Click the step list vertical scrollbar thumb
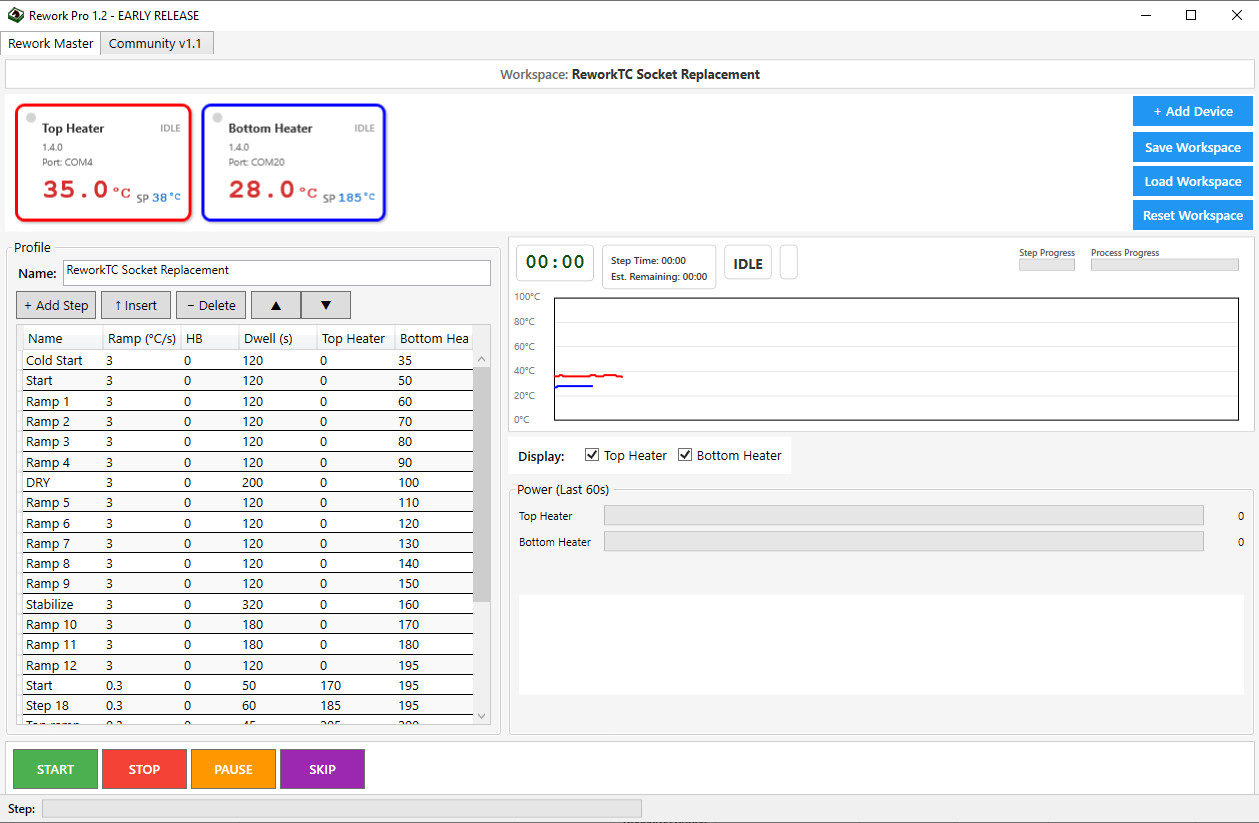This screenshot has width=1259, height=823. coord(482,484)
